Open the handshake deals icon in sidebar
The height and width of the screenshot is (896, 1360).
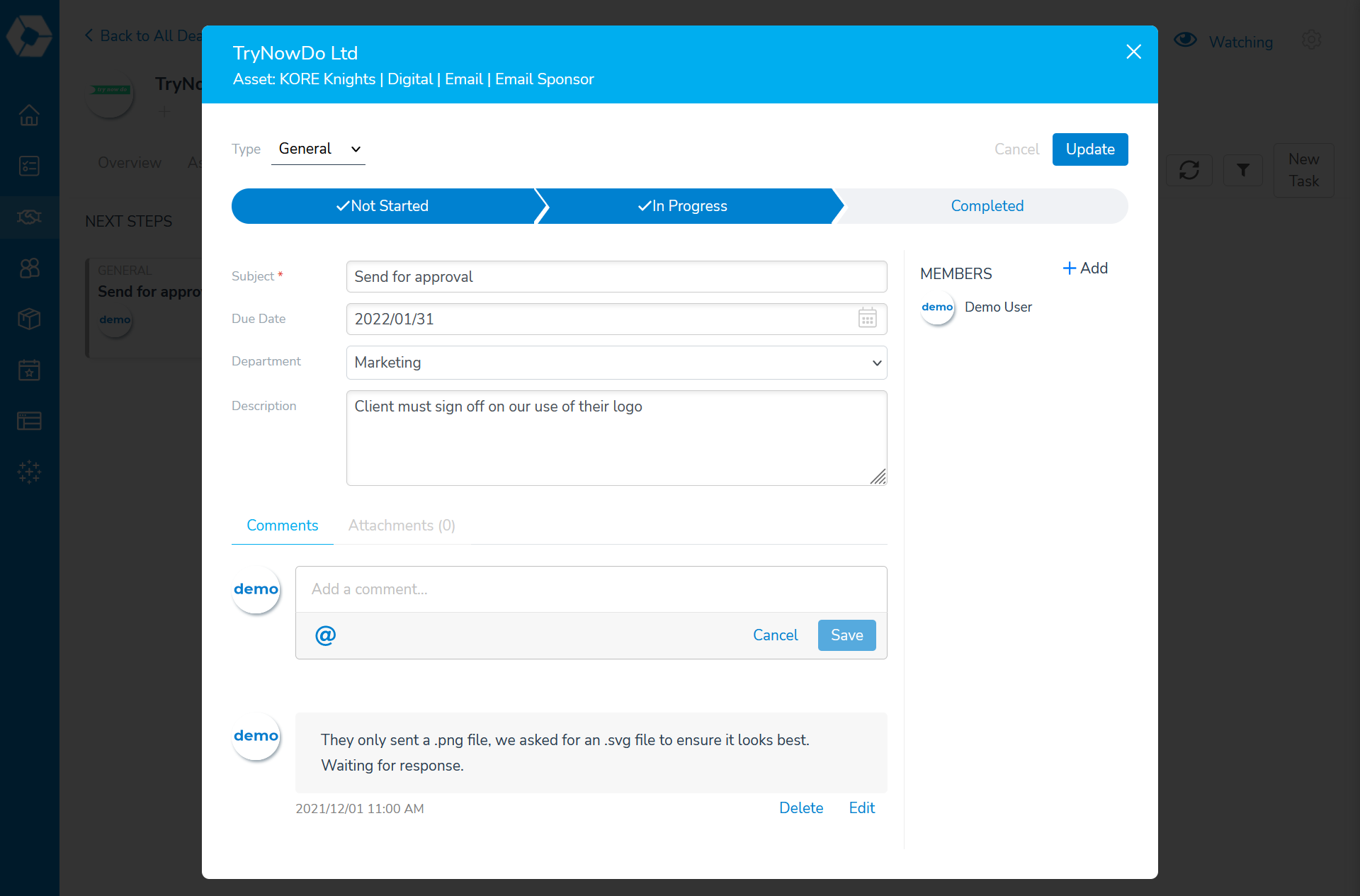point(29,217)
